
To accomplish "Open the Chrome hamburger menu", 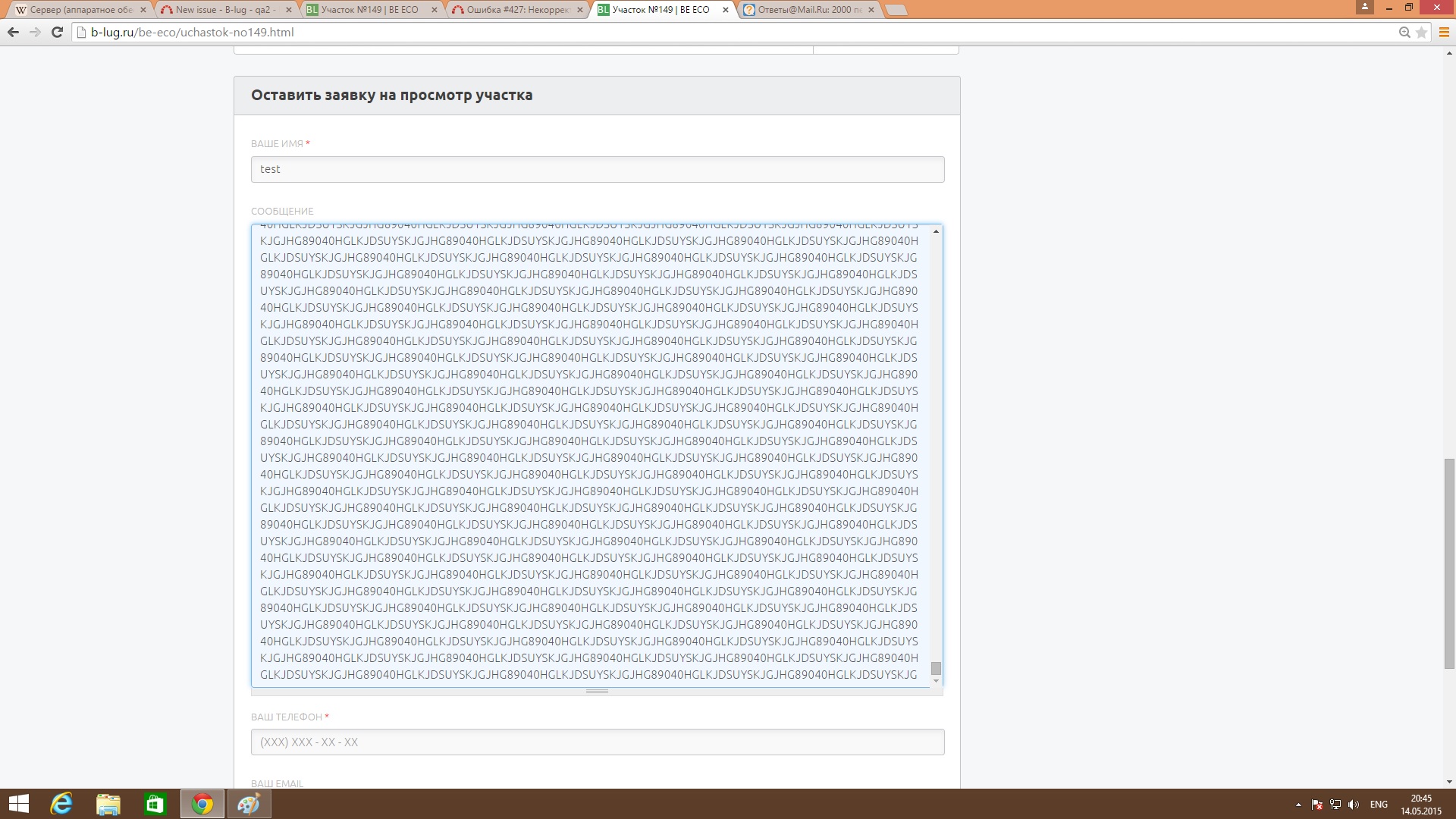I will coord(1444,32).
